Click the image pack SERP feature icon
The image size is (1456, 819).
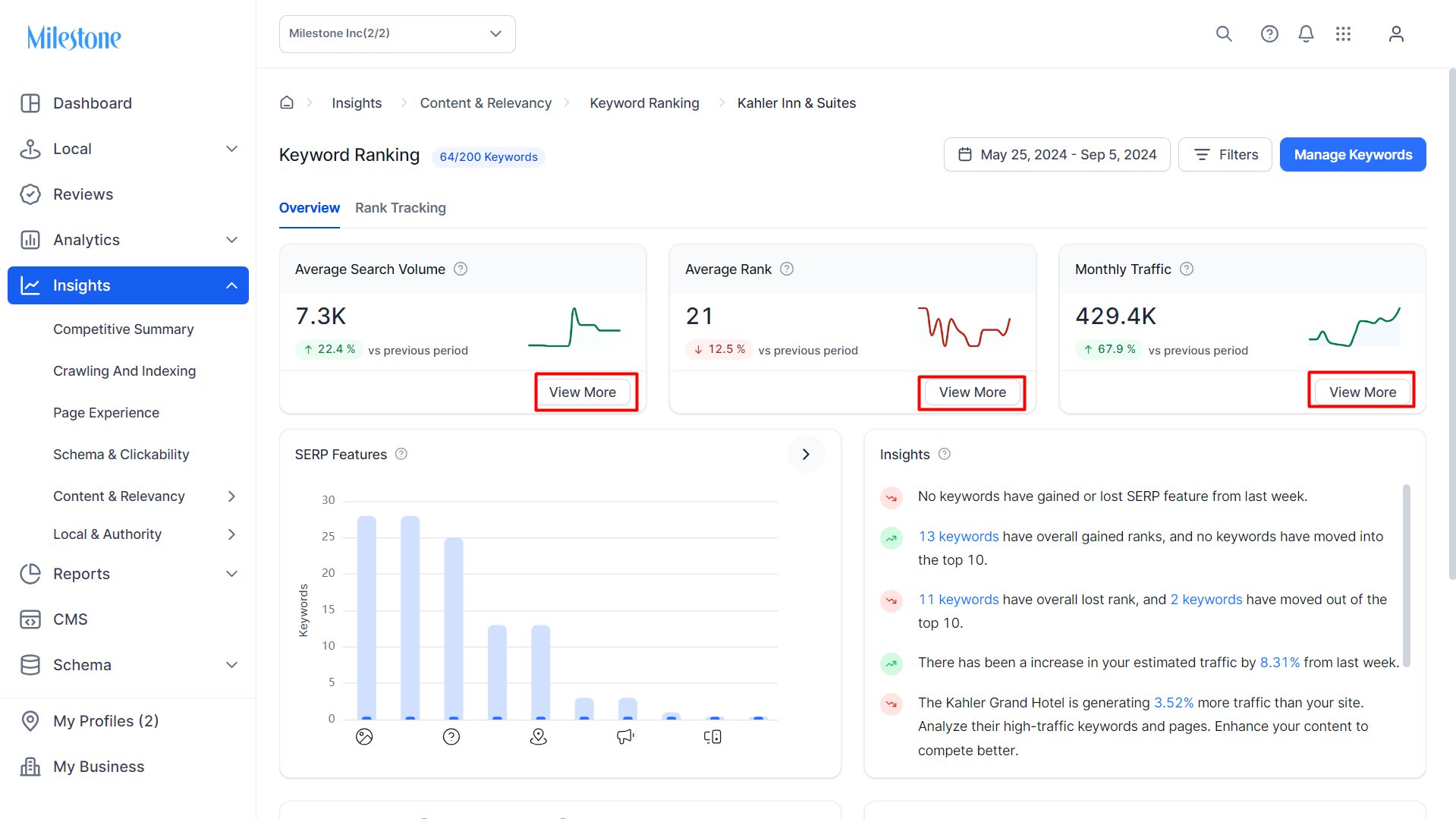364,736
